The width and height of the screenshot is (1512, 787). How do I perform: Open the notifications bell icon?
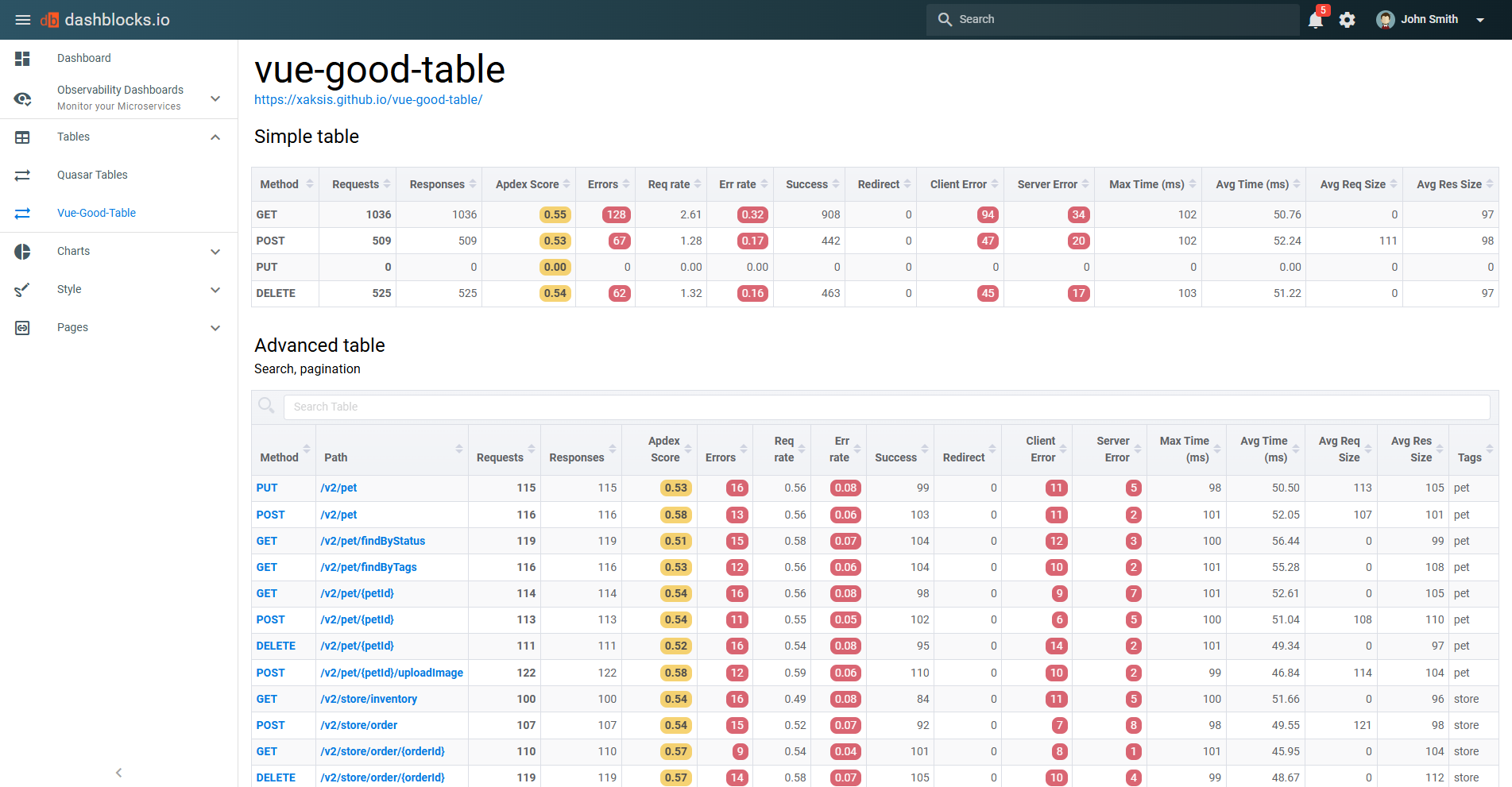[1316, 20]
